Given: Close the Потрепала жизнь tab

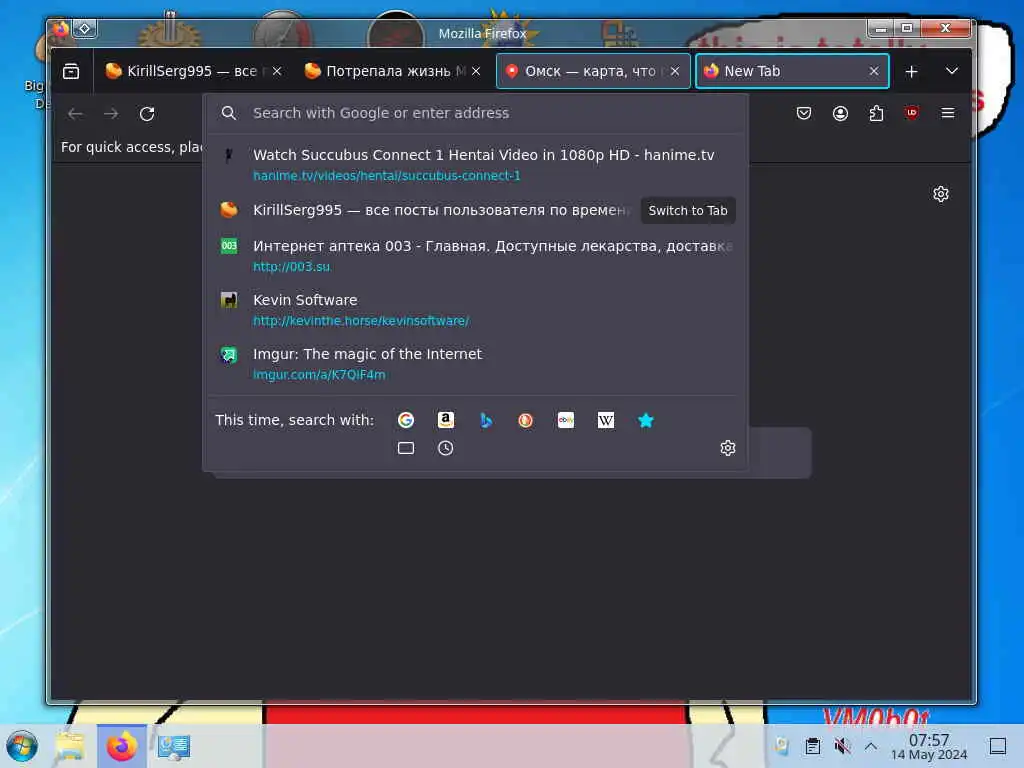Looking at the screenshot, I should [x=476, y=71].
